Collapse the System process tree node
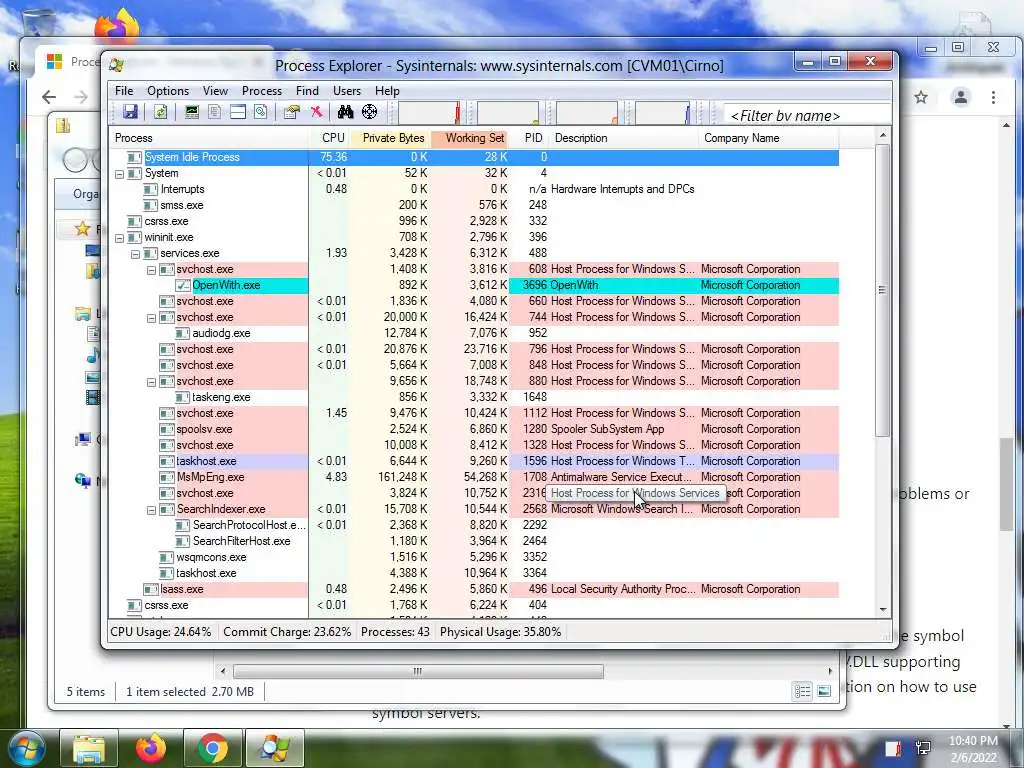1024x768 pixels. click(x=120, y=174)
